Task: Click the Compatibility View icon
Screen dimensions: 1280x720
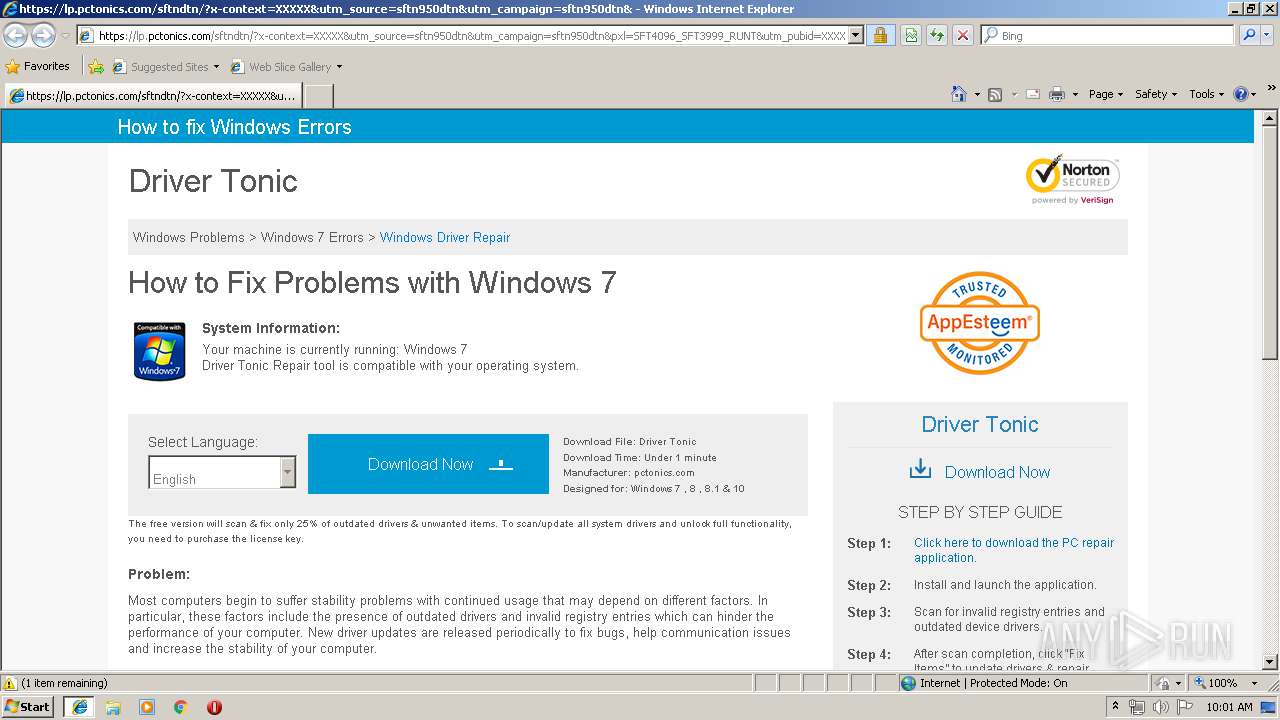Action: pyautogui.click(x=911, y=35)
